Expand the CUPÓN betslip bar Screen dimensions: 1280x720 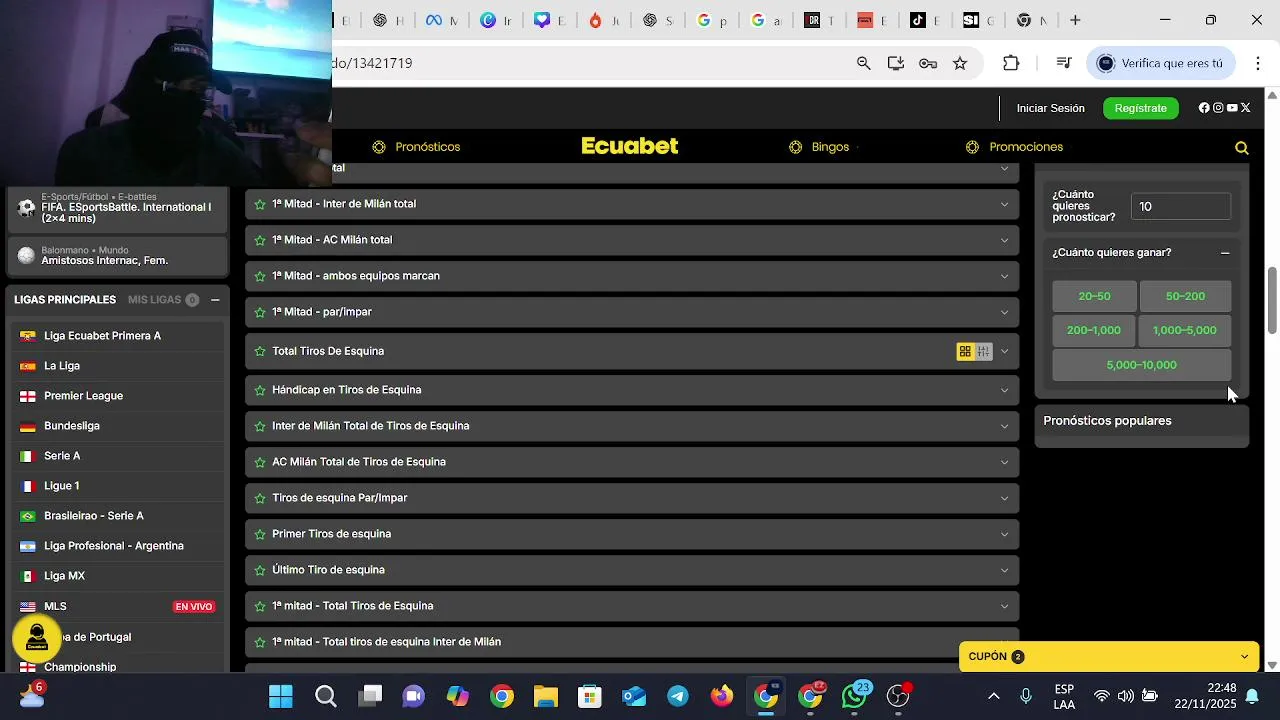[x=1109, y=657]
